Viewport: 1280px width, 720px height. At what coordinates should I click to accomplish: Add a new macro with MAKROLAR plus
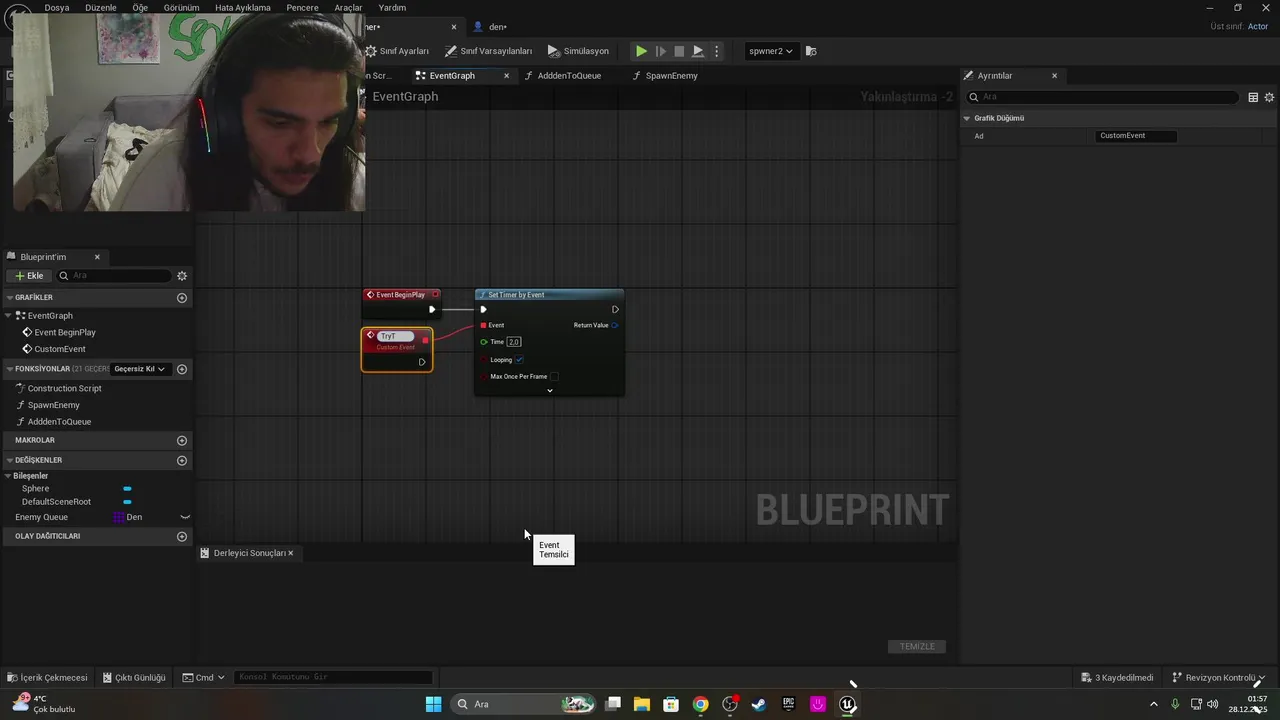pyautogui.click(x=182, y=440)
